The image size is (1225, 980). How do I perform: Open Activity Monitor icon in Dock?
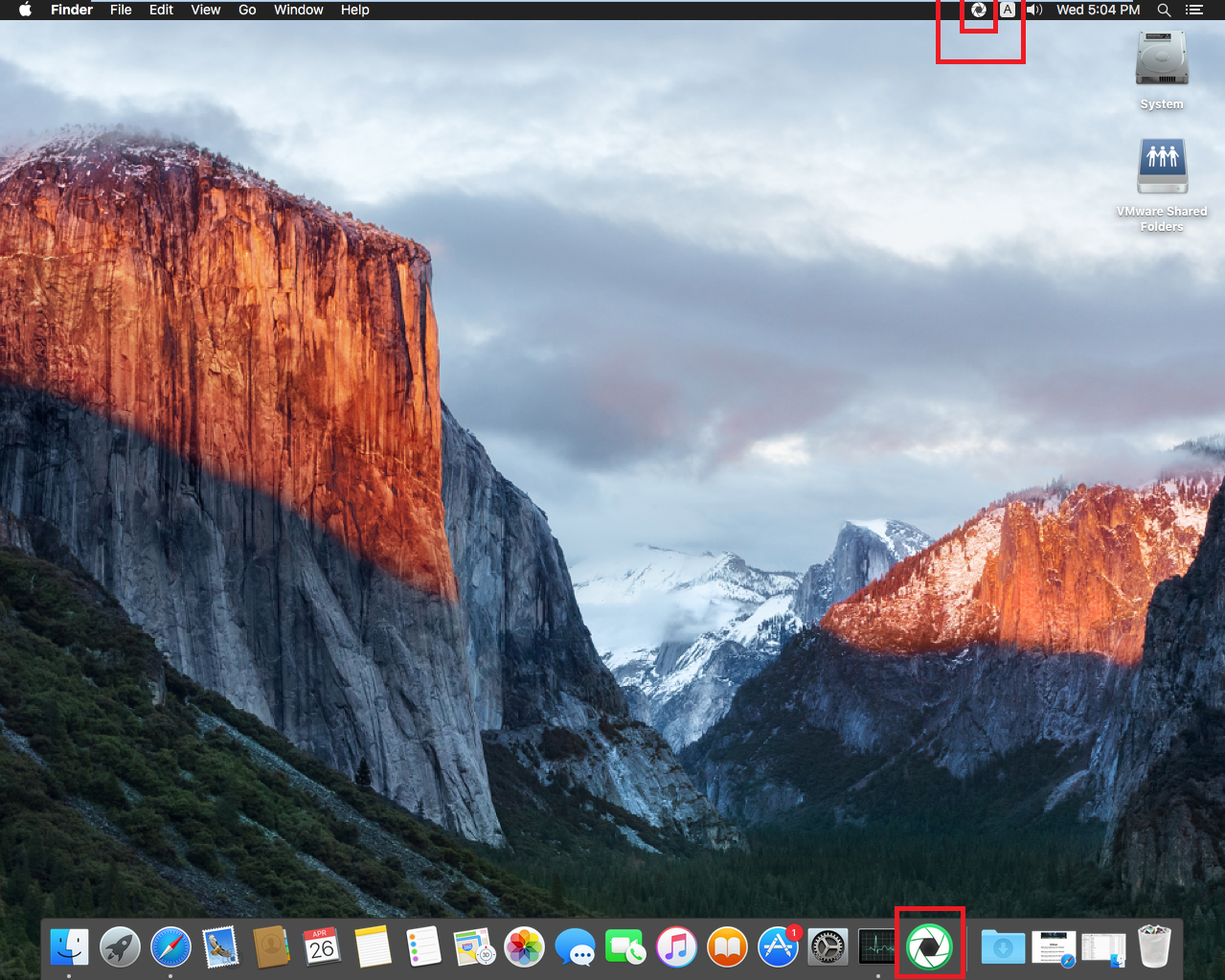click(878, 947)
